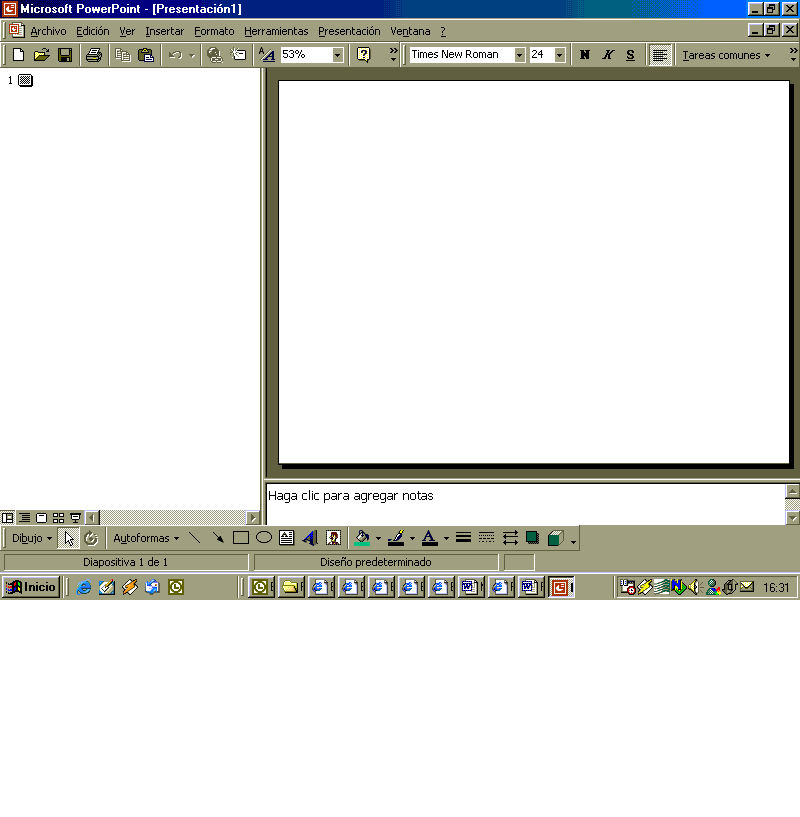The image size is (800, 817).
Task: Open the Herramientas menu
Action: point(276,31)
